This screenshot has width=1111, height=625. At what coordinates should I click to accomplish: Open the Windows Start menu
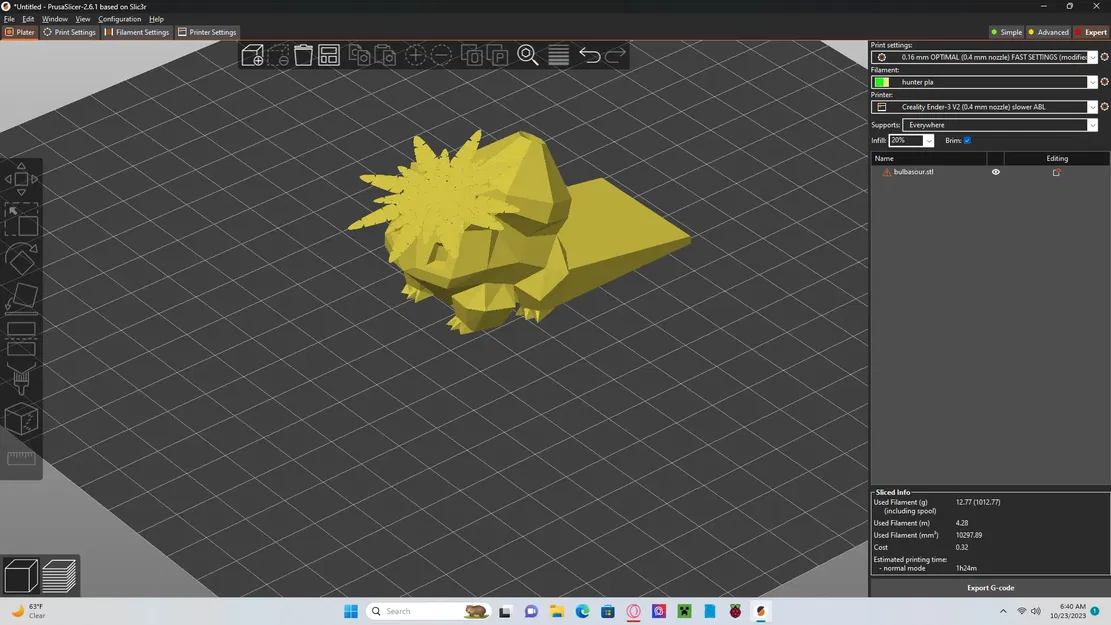351,611
